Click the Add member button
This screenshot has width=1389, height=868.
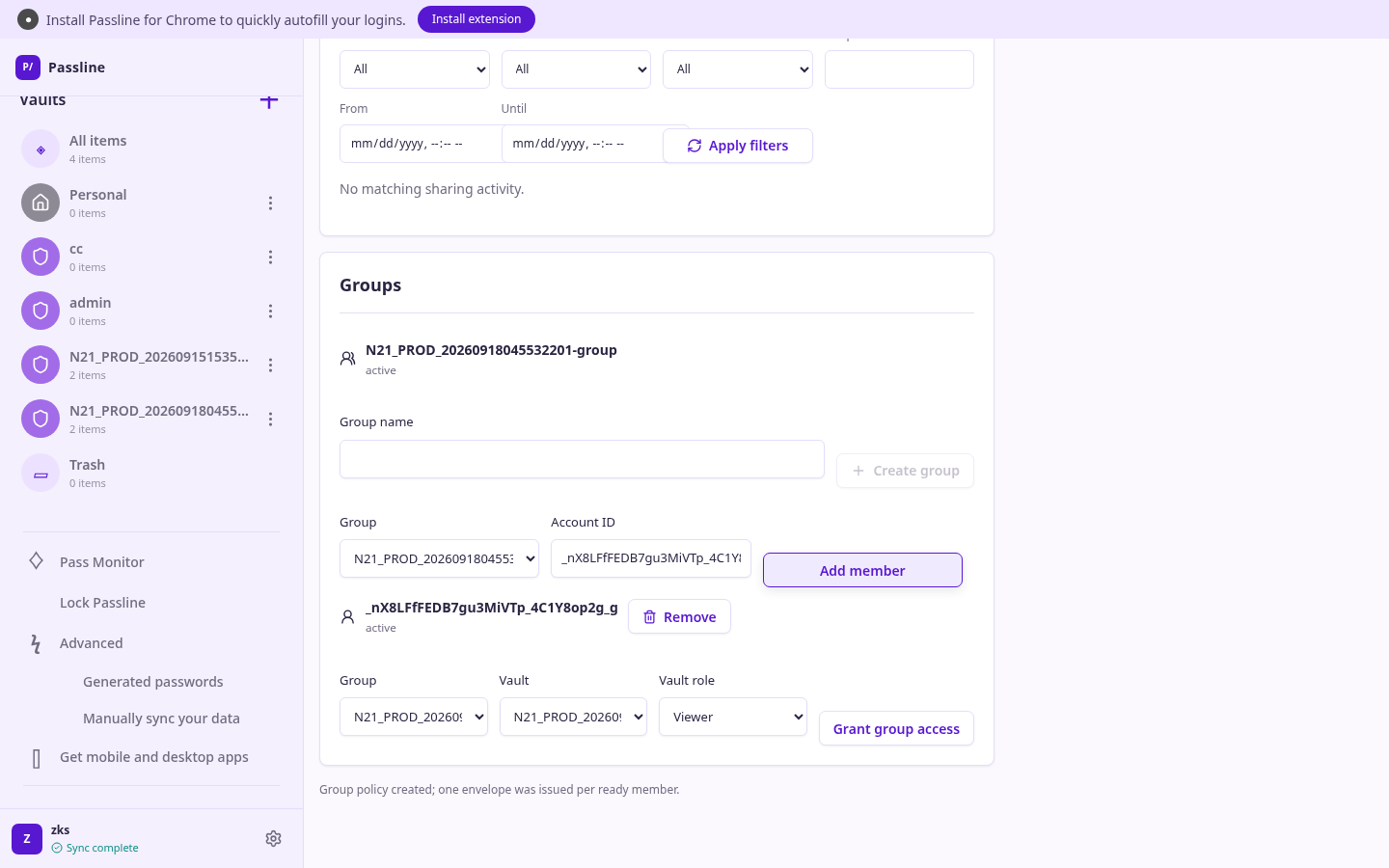click(x=862, y=570)
